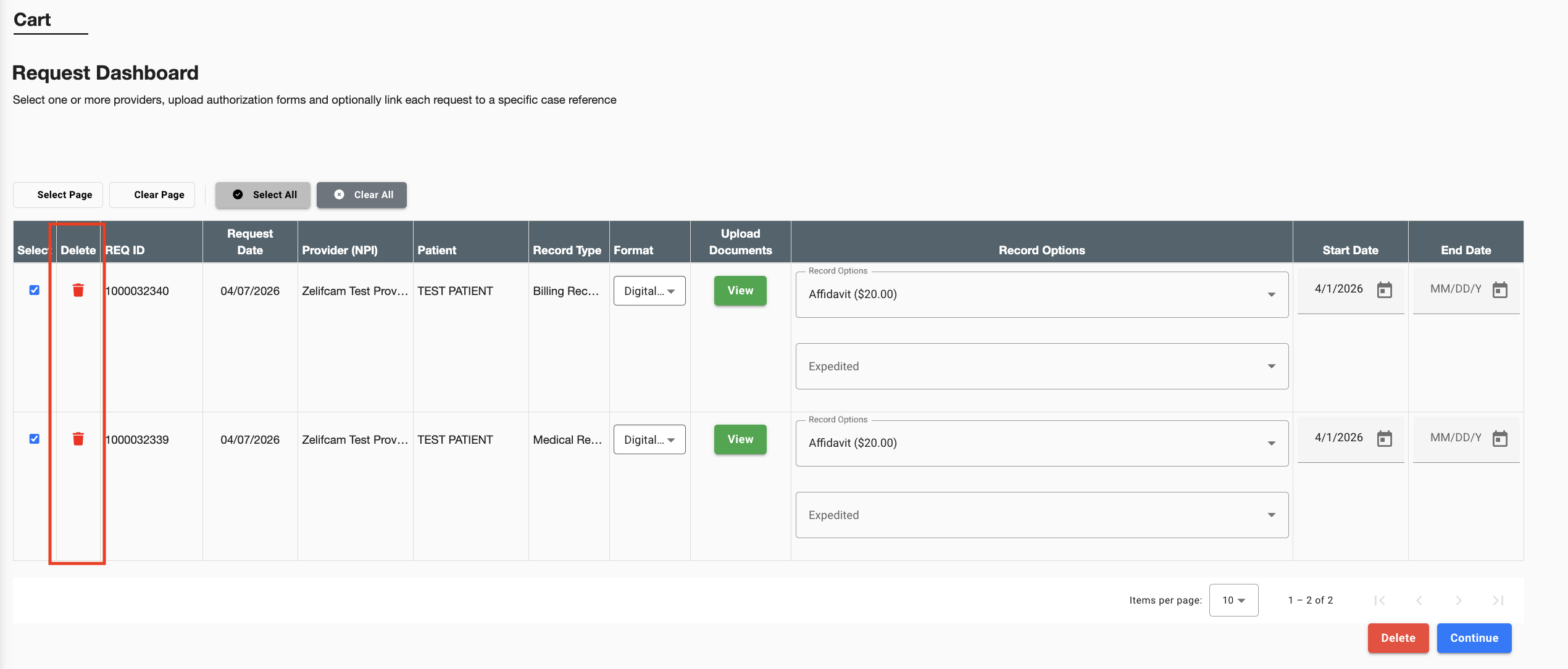
Task: Click the Record Type column header
Action: (567, 250)
